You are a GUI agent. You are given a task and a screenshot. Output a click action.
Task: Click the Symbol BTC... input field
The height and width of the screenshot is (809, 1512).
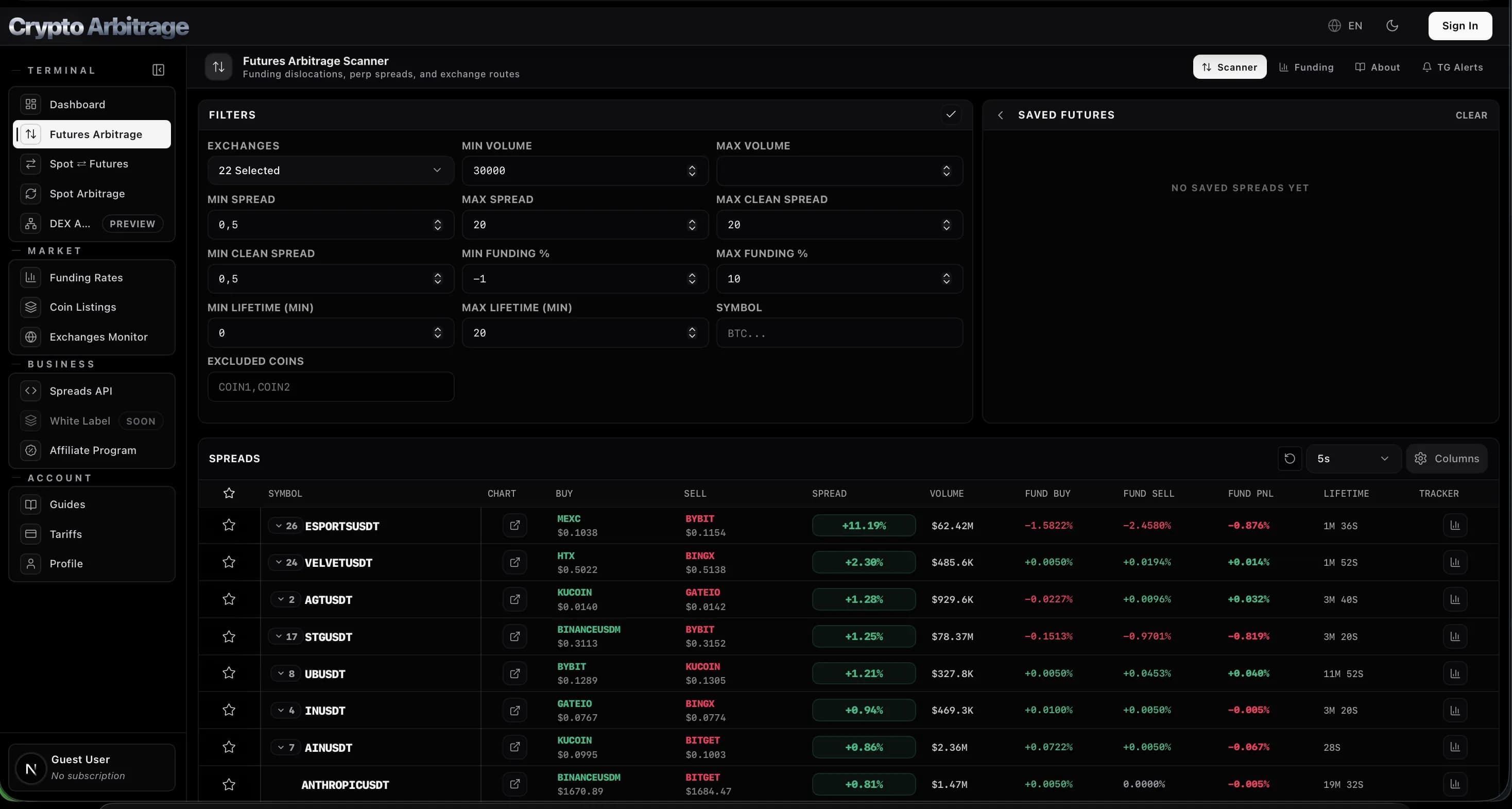click(839, 332)
